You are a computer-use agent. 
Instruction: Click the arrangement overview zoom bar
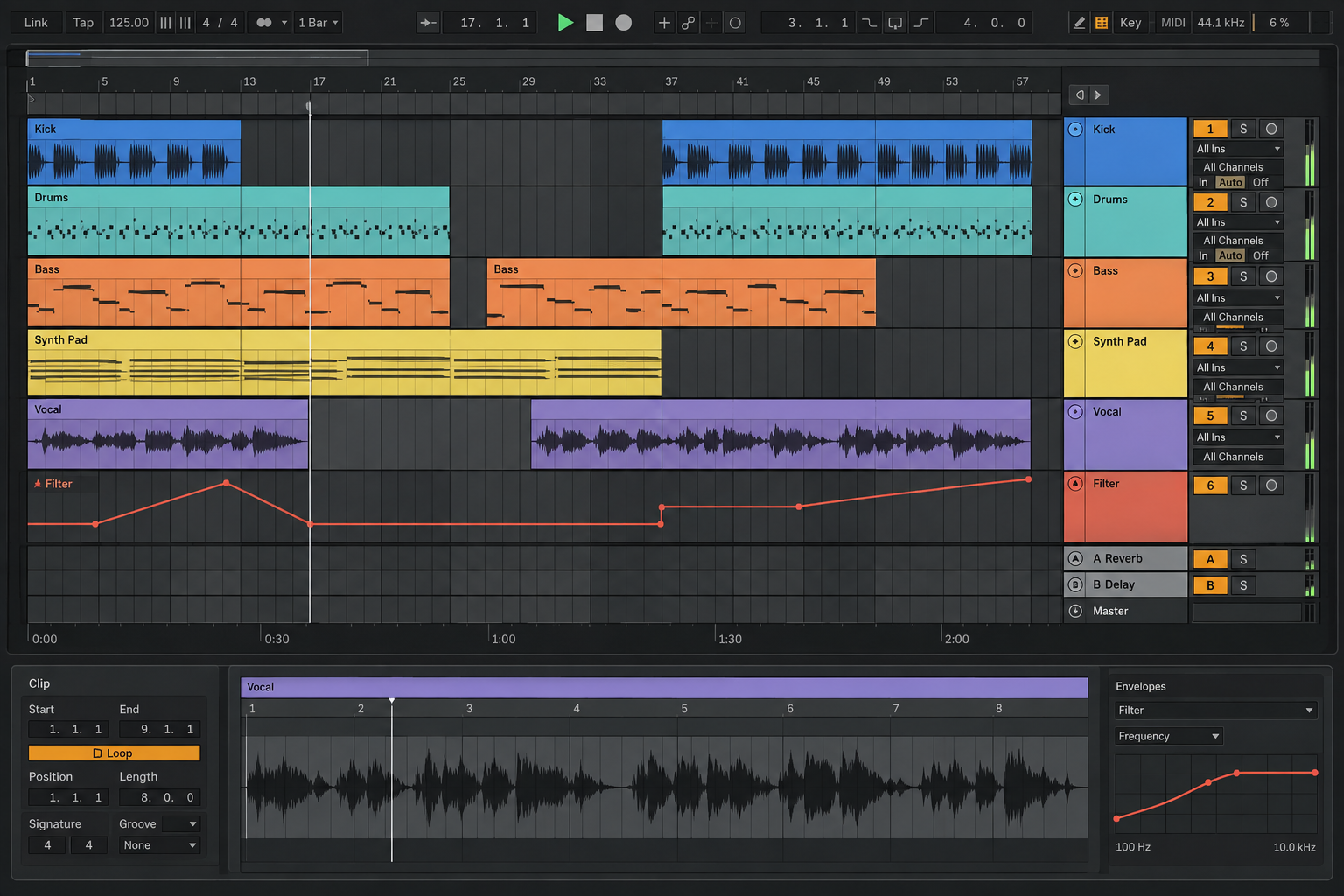point(197,58)
